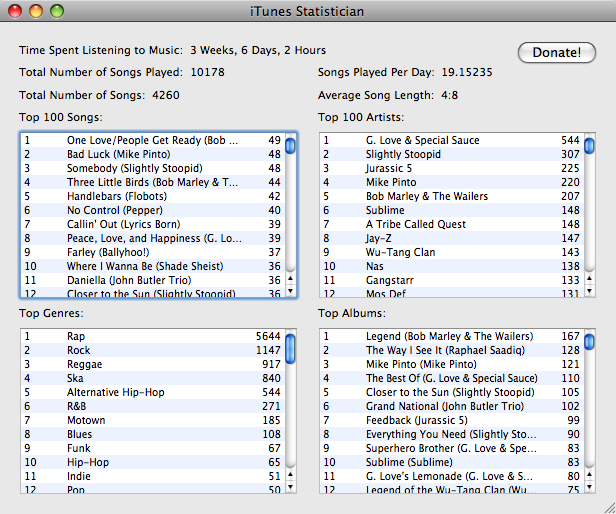Select the R&B genre row

[153, 406]
